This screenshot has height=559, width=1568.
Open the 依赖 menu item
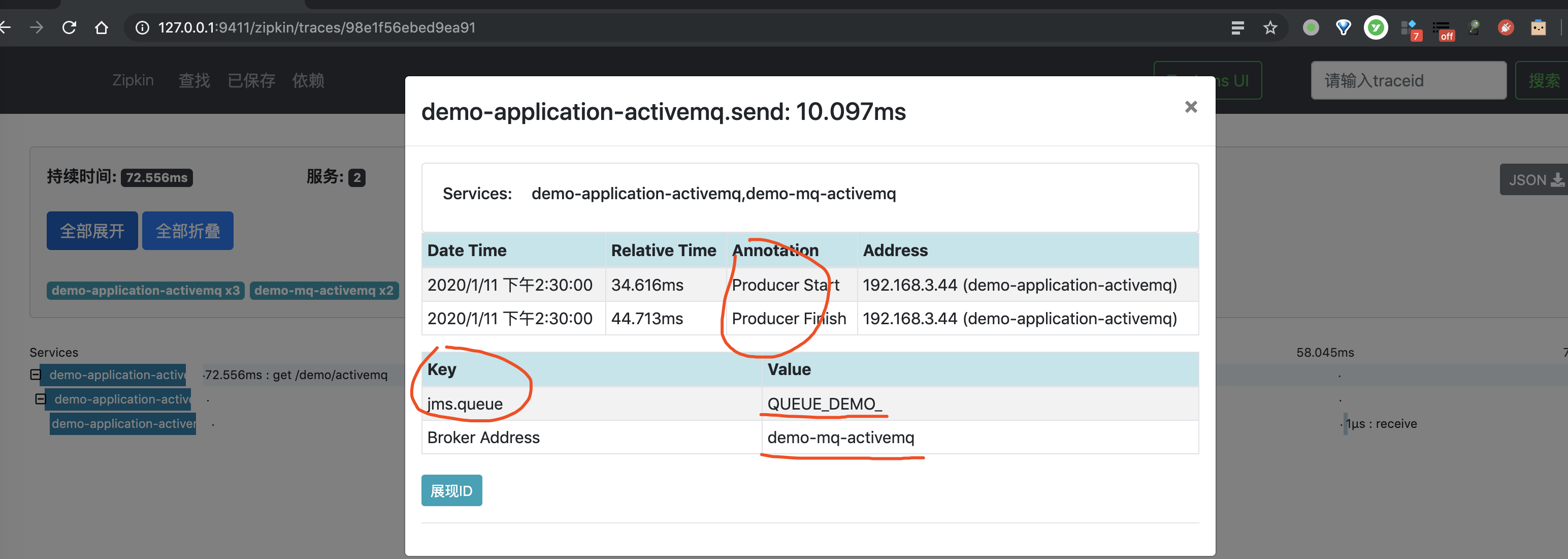(x=308, y=80)
